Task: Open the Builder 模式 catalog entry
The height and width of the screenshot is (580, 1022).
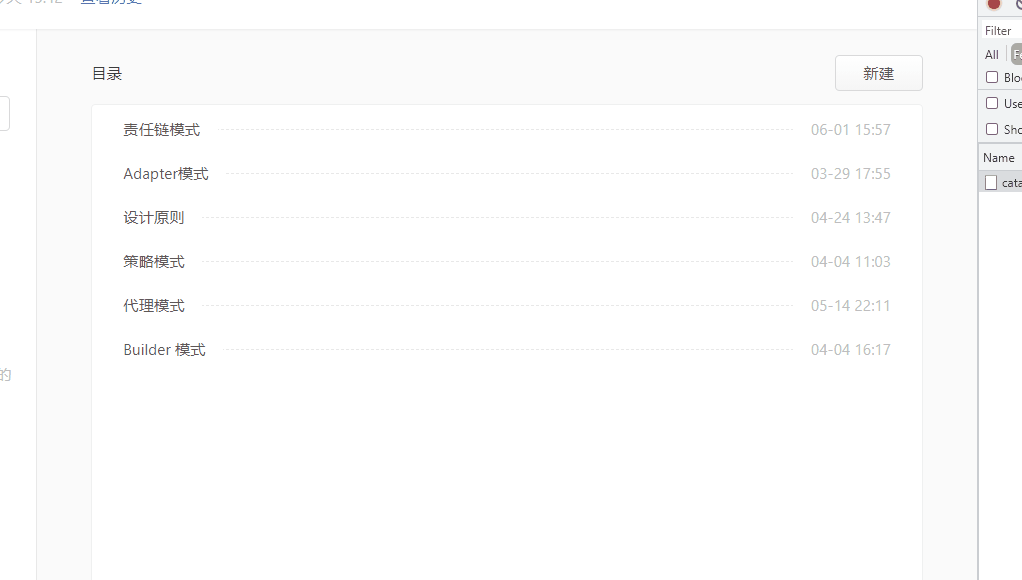Action: click(x=164, y=350)
